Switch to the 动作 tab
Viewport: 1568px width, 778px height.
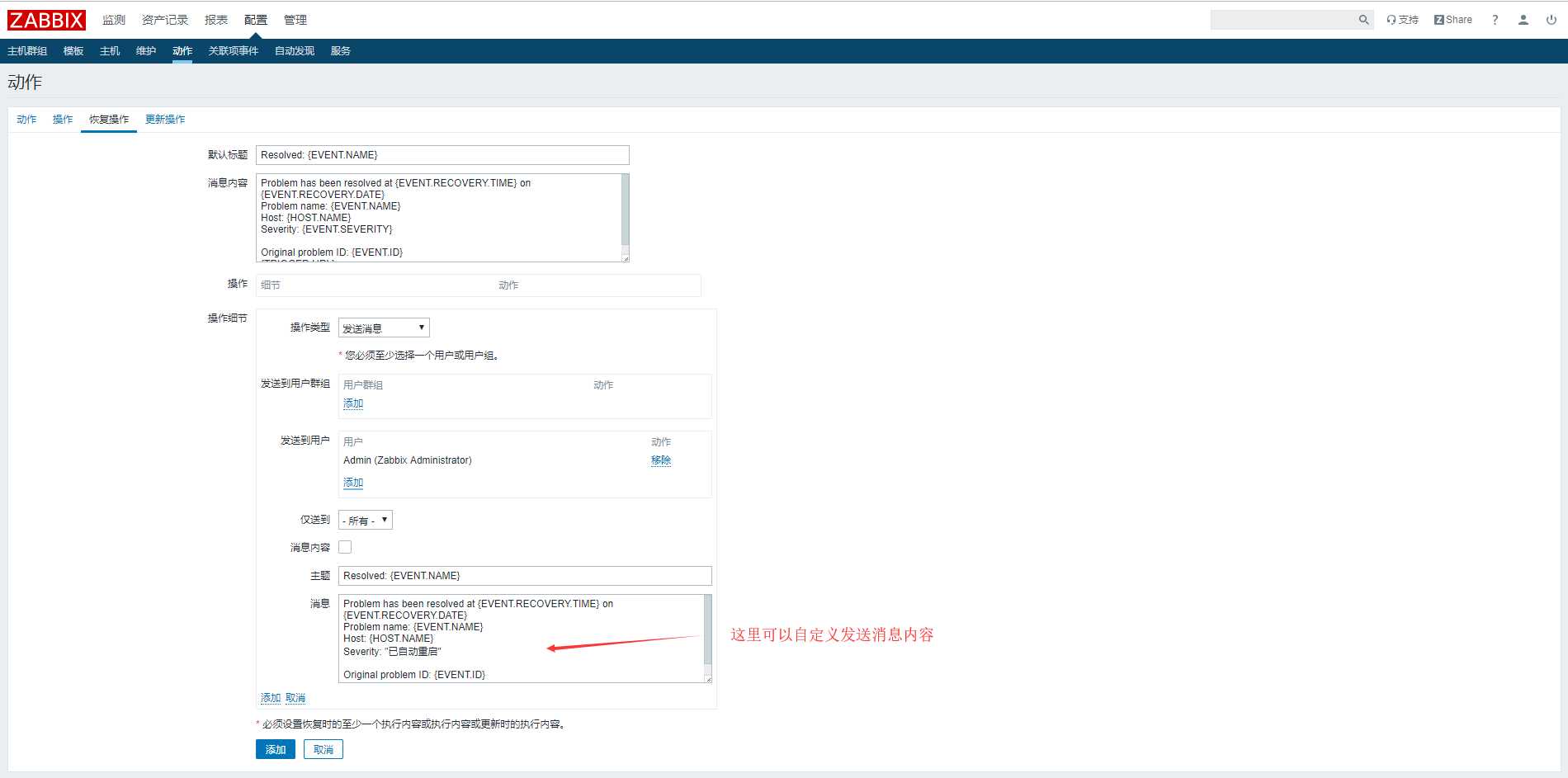(x=26, y=120)
